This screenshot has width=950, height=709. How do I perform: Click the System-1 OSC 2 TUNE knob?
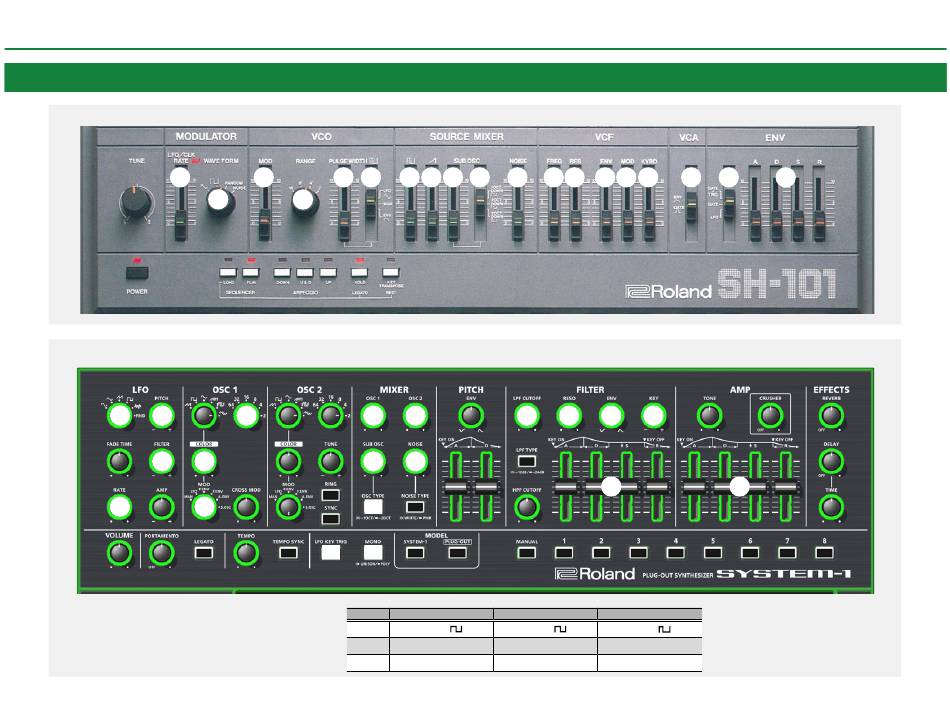(330, 462)
